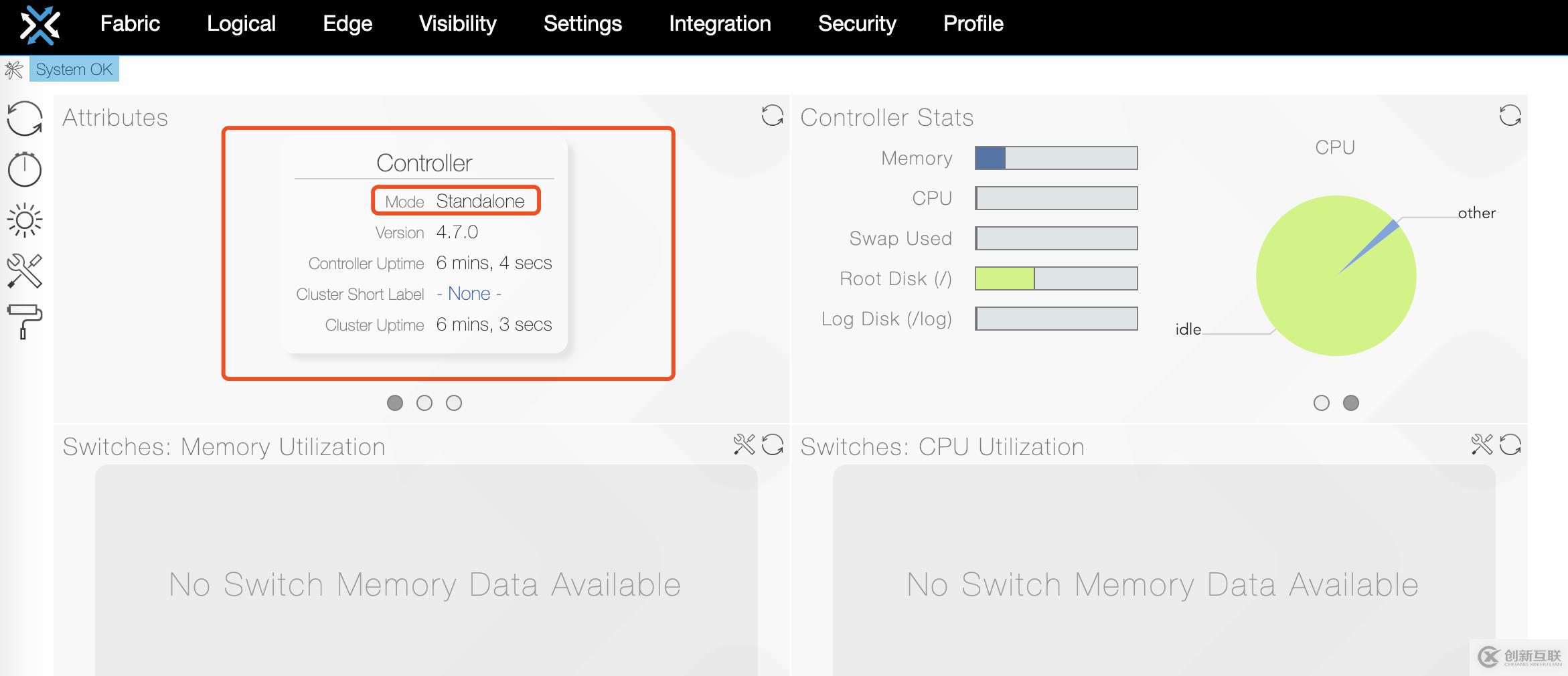1568x676 pixels.
Task: Open the Fabric menu
Action: click(x=130, y=24)
